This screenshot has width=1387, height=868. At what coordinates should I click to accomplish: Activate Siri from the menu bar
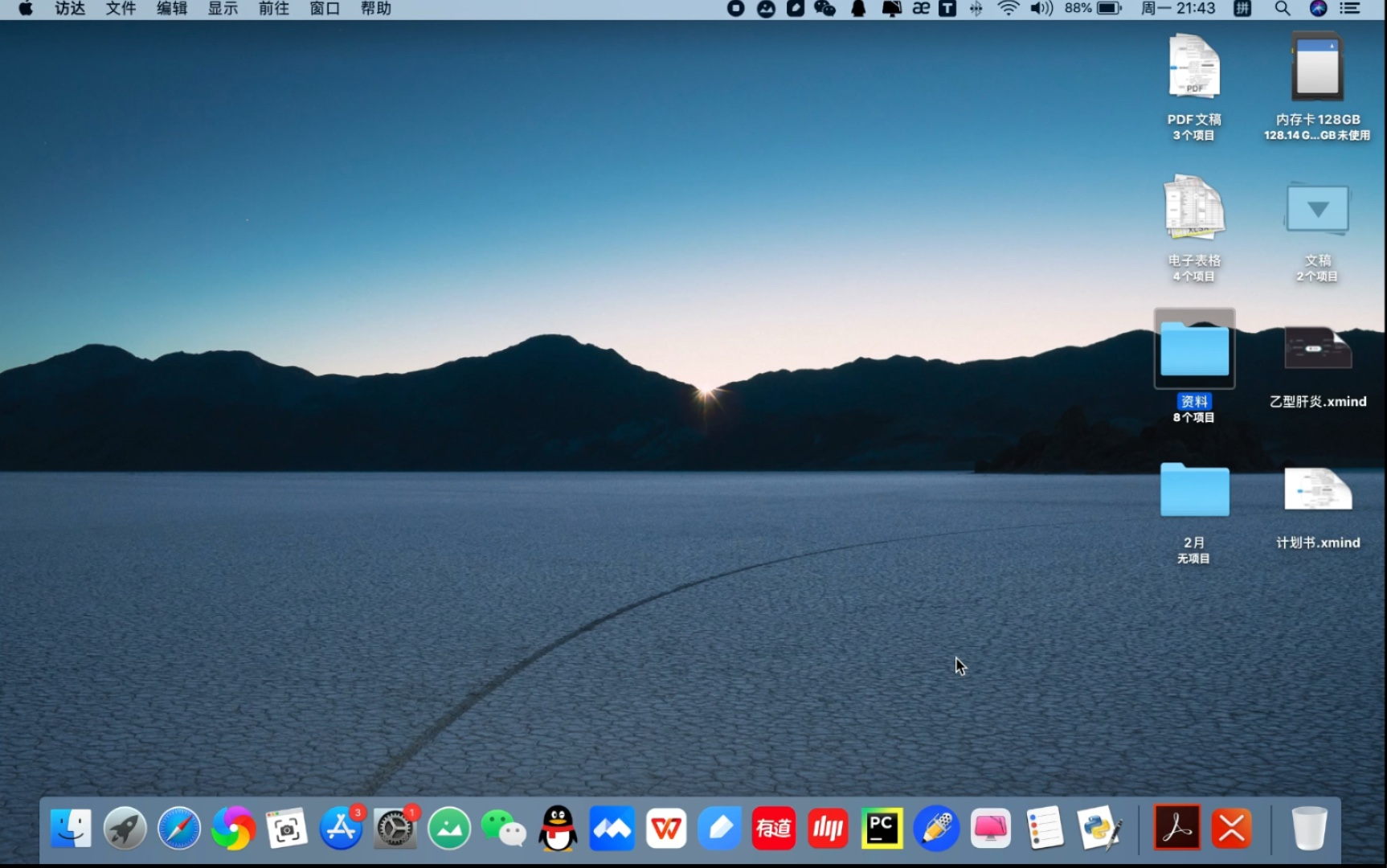1316,9
